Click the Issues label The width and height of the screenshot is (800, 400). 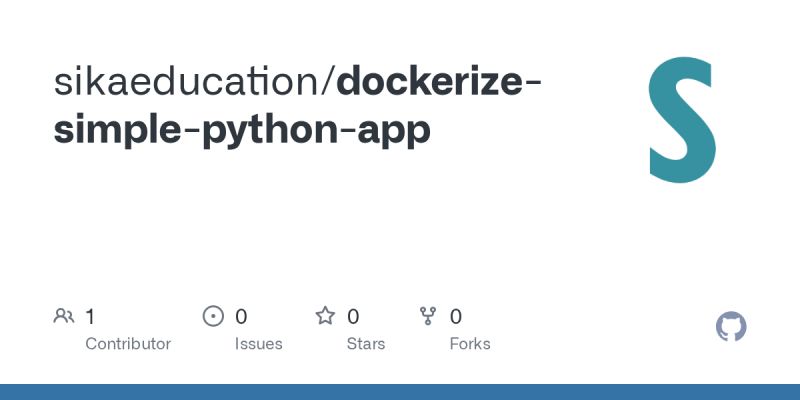click(259, 344)
